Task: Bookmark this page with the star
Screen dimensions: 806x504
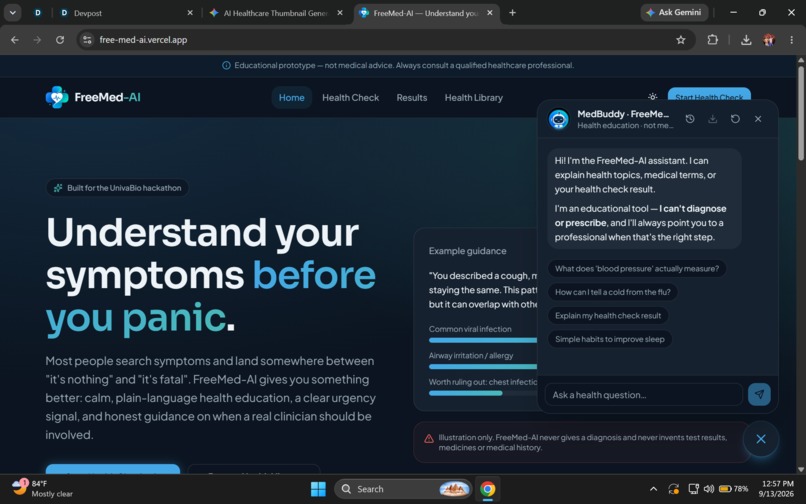Action: [x=681, y=40]
